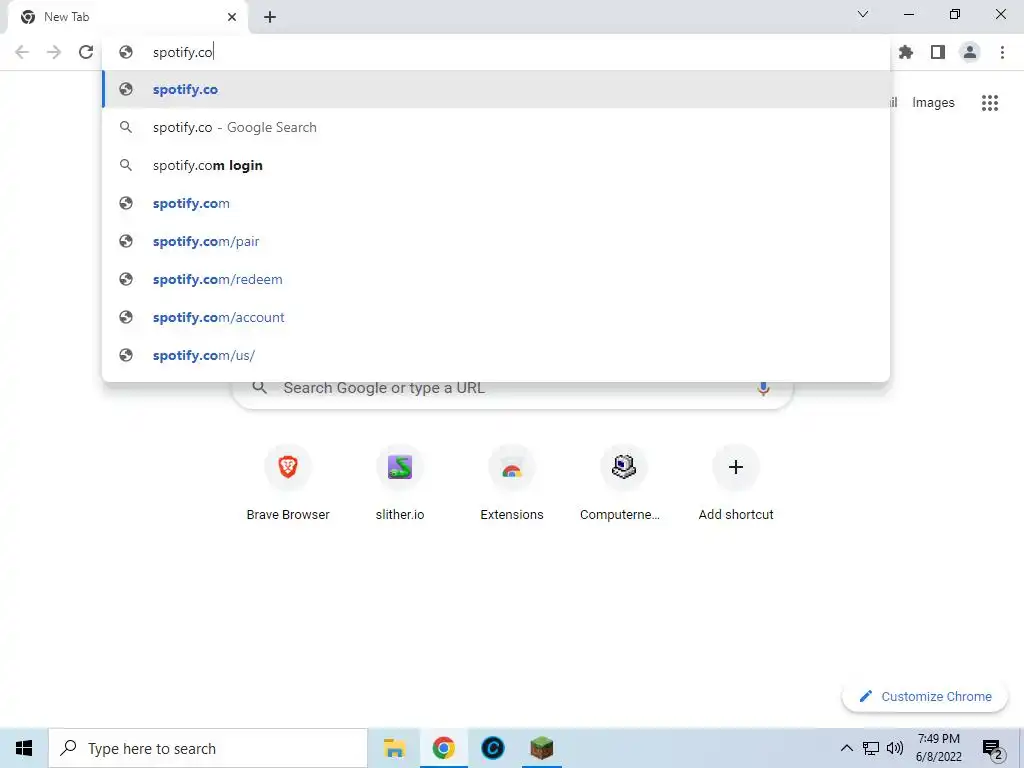
Task: Open the Extensions shortcut tile
Action: (512, 485)
